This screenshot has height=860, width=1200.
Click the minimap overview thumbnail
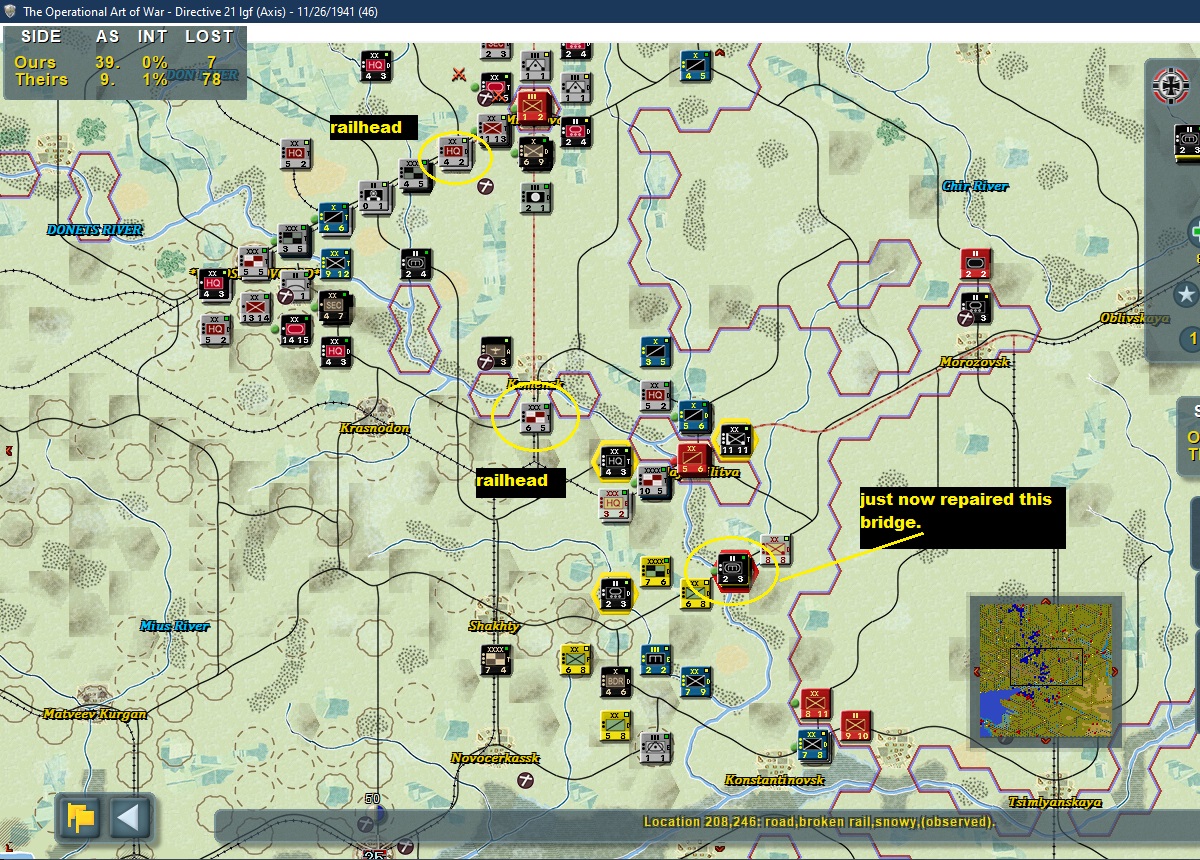[x=1045, y=670]
